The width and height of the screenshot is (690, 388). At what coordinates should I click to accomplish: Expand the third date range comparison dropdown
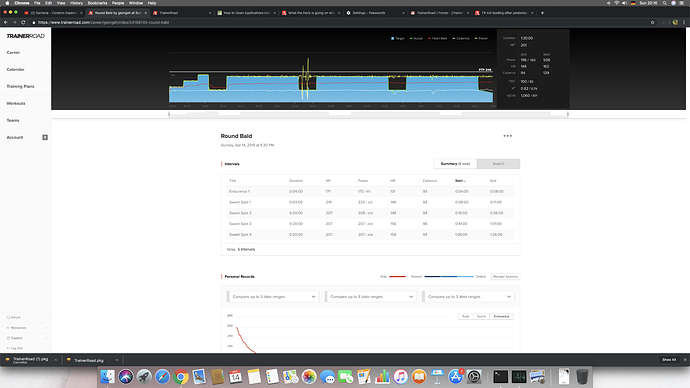[x=468, y=296]
